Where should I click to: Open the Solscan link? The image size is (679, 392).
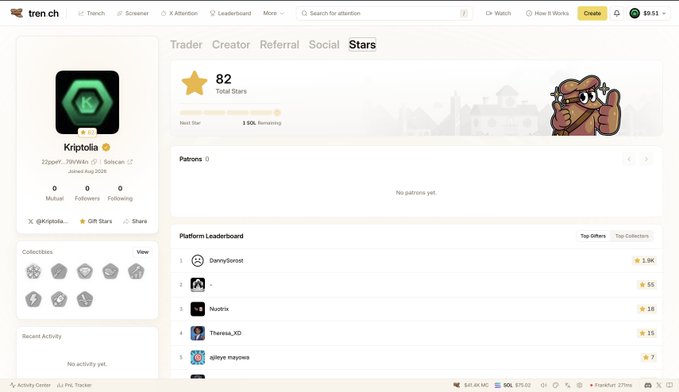click(x=114, y=162)
